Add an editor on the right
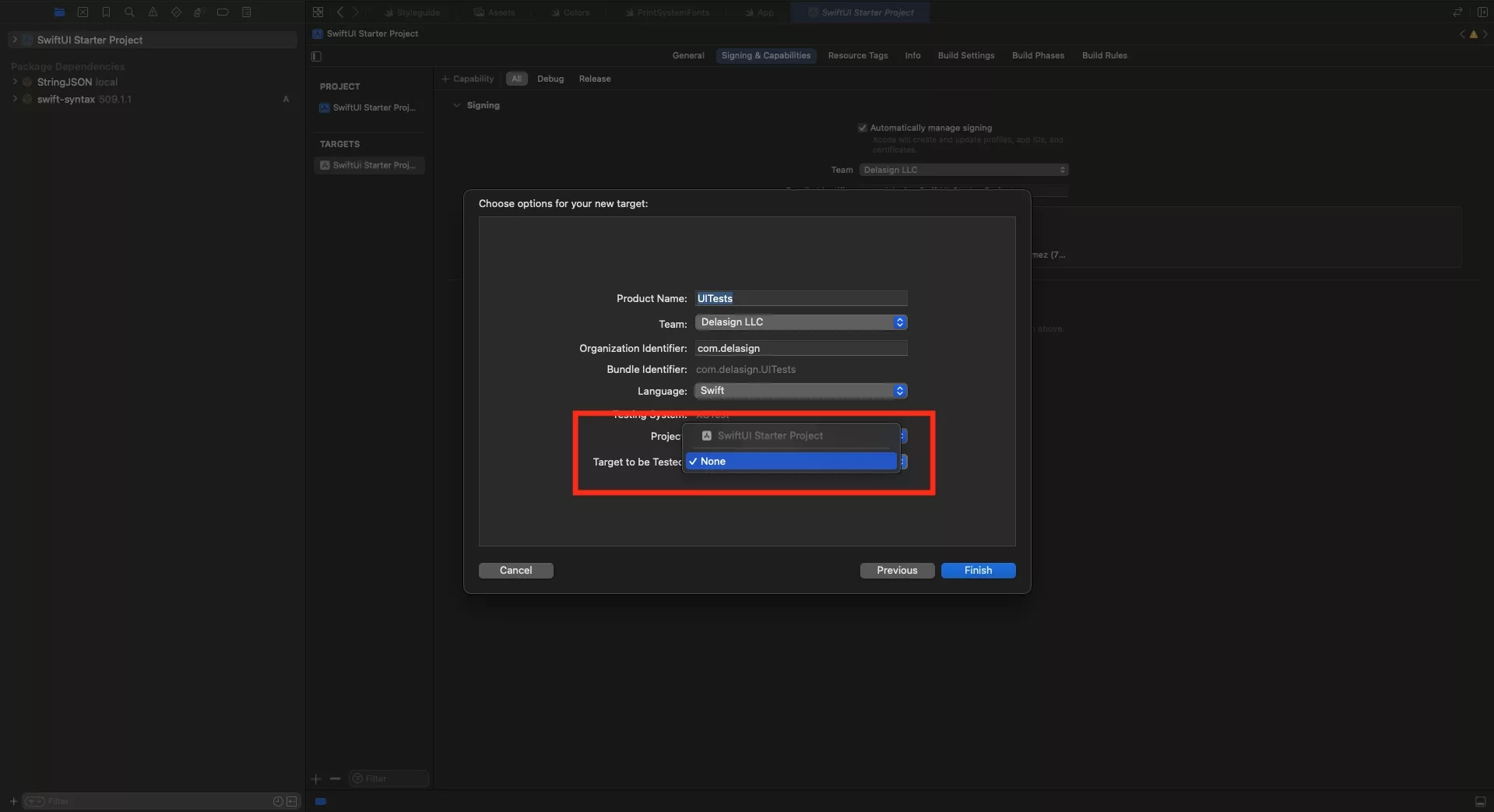 [1482, 12]
